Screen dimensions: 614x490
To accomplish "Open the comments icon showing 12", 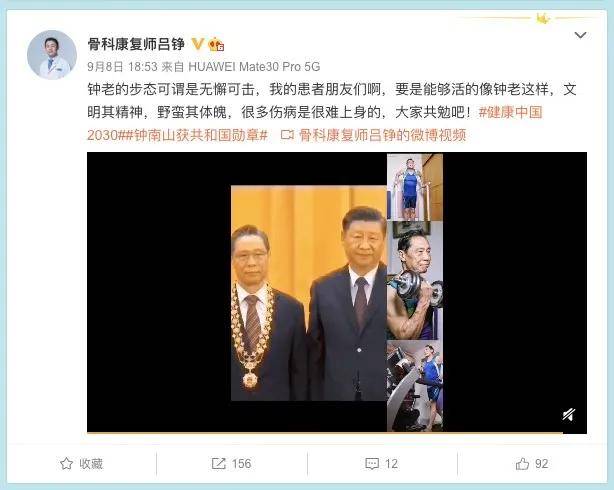I will [x=381, y=464].
